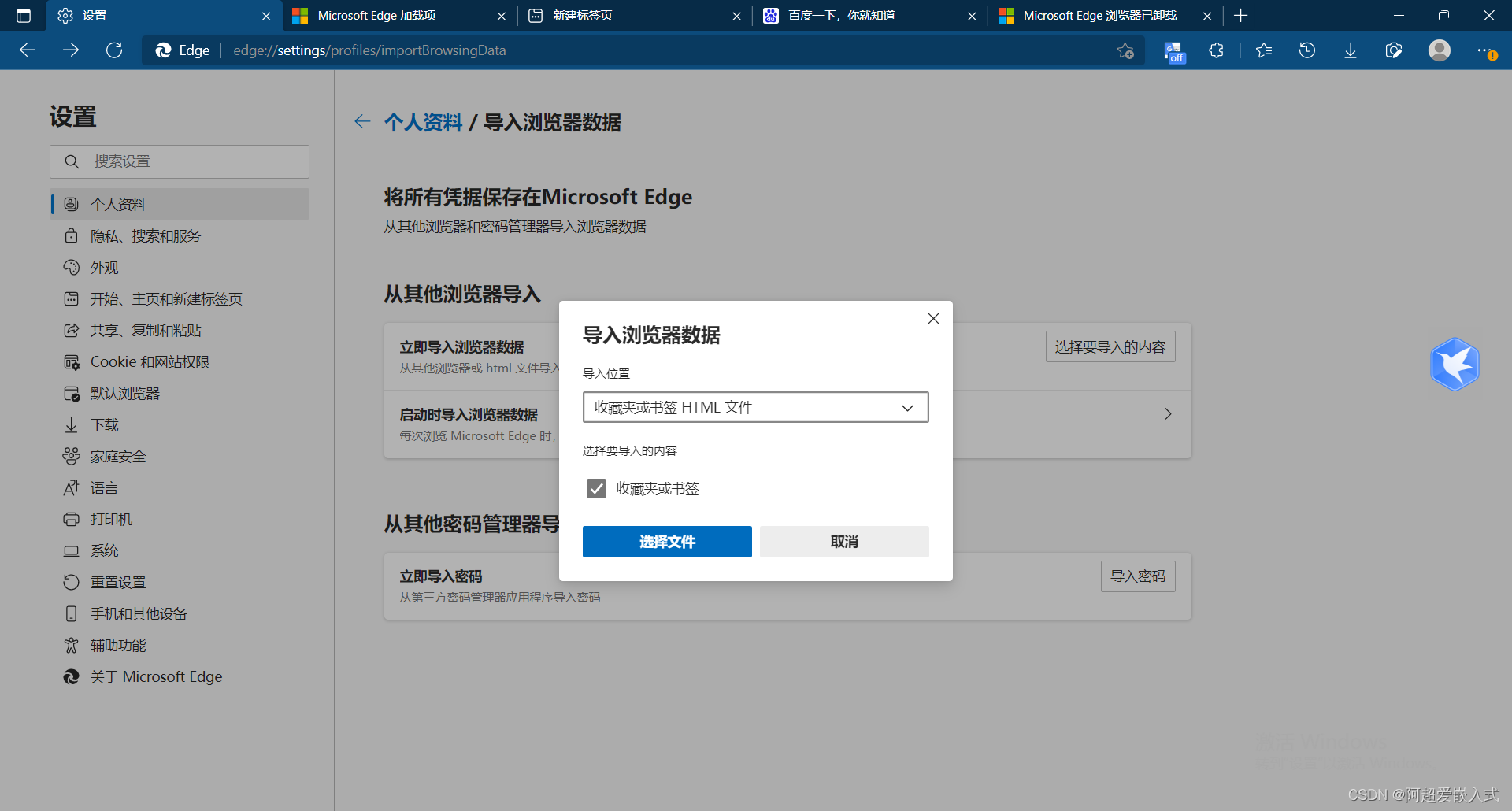Open the tab actions menu icon
The width and height of the screenshot is (1512, 811).
pyautogui.click(x=24, y=16)
